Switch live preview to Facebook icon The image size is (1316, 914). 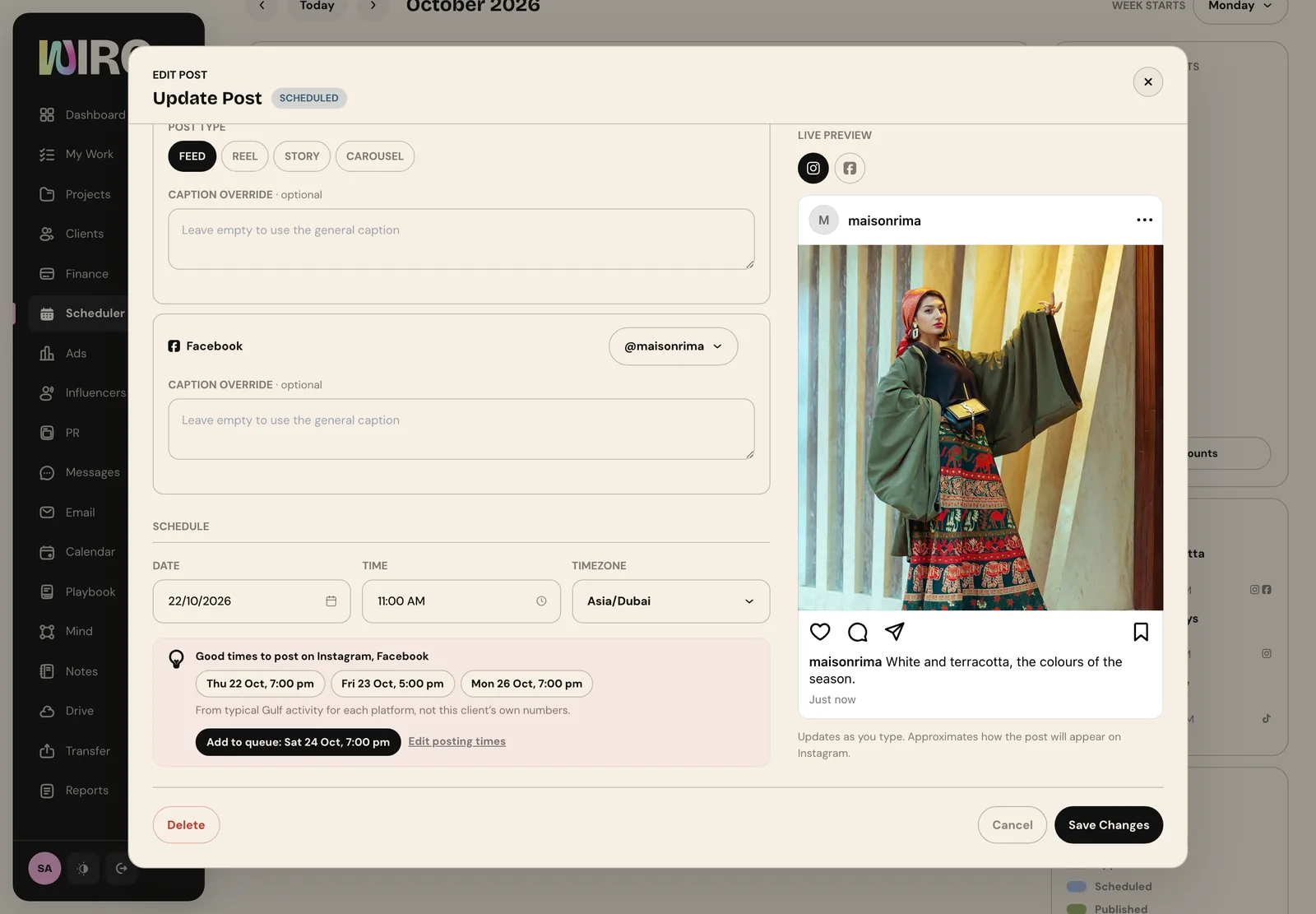850,168
